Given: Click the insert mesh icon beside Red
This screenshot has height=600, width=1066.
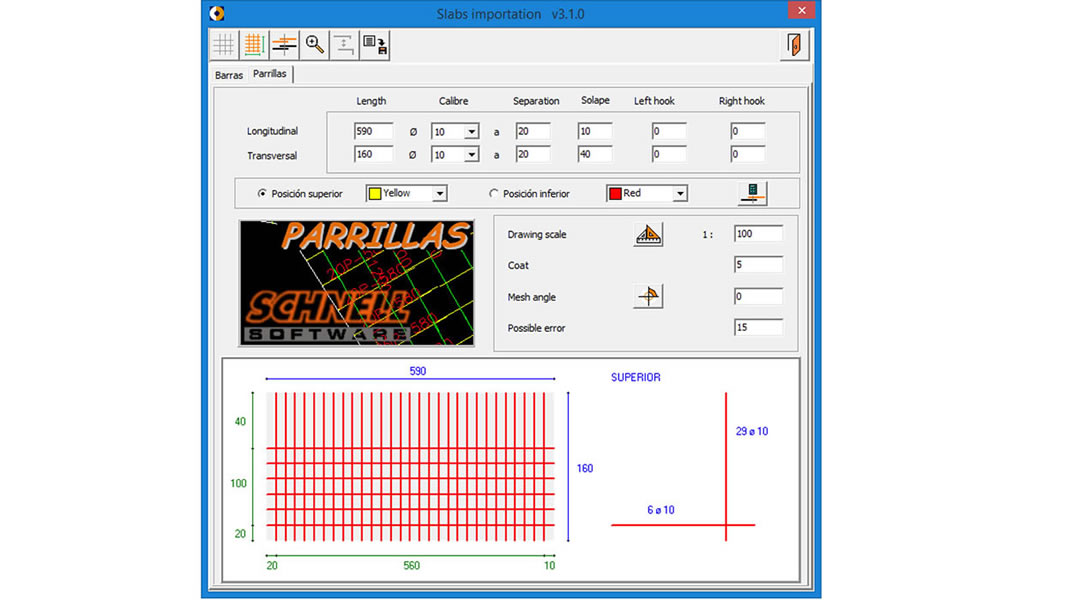Looking at the screenshot, I should pos(752,193).
